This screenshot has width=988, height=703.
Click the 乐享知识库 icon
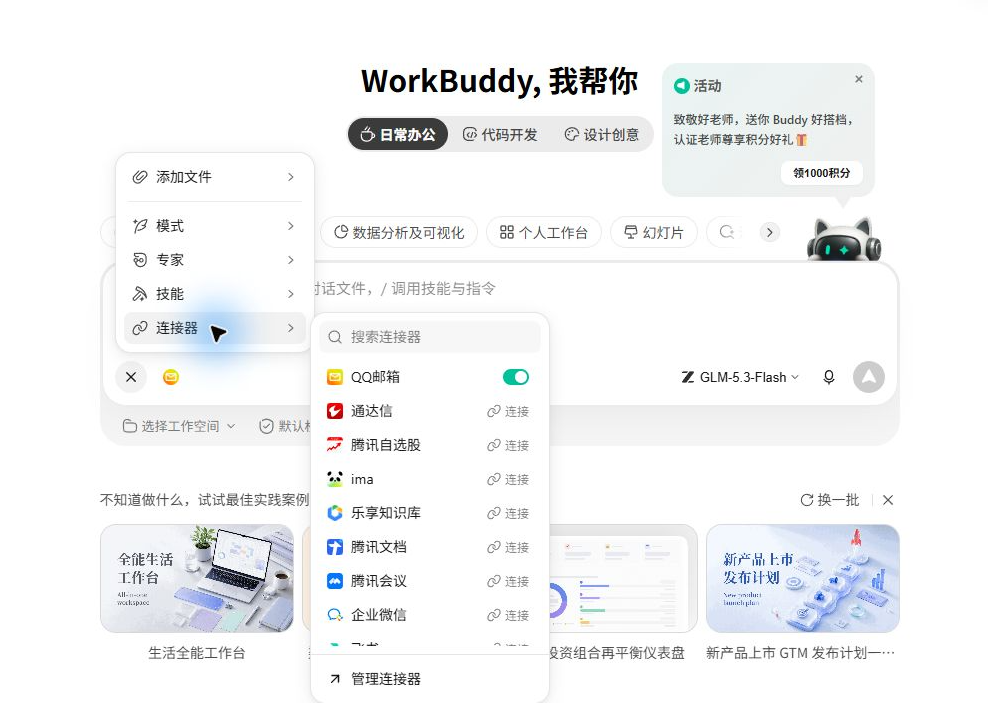coord(335,513)
